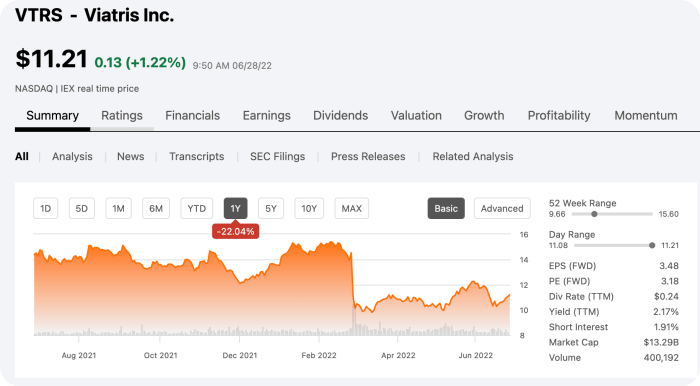Open the Momentum tab
This screenshot has width=700, height=386.
pyautogui.click(x=646, y=116)
